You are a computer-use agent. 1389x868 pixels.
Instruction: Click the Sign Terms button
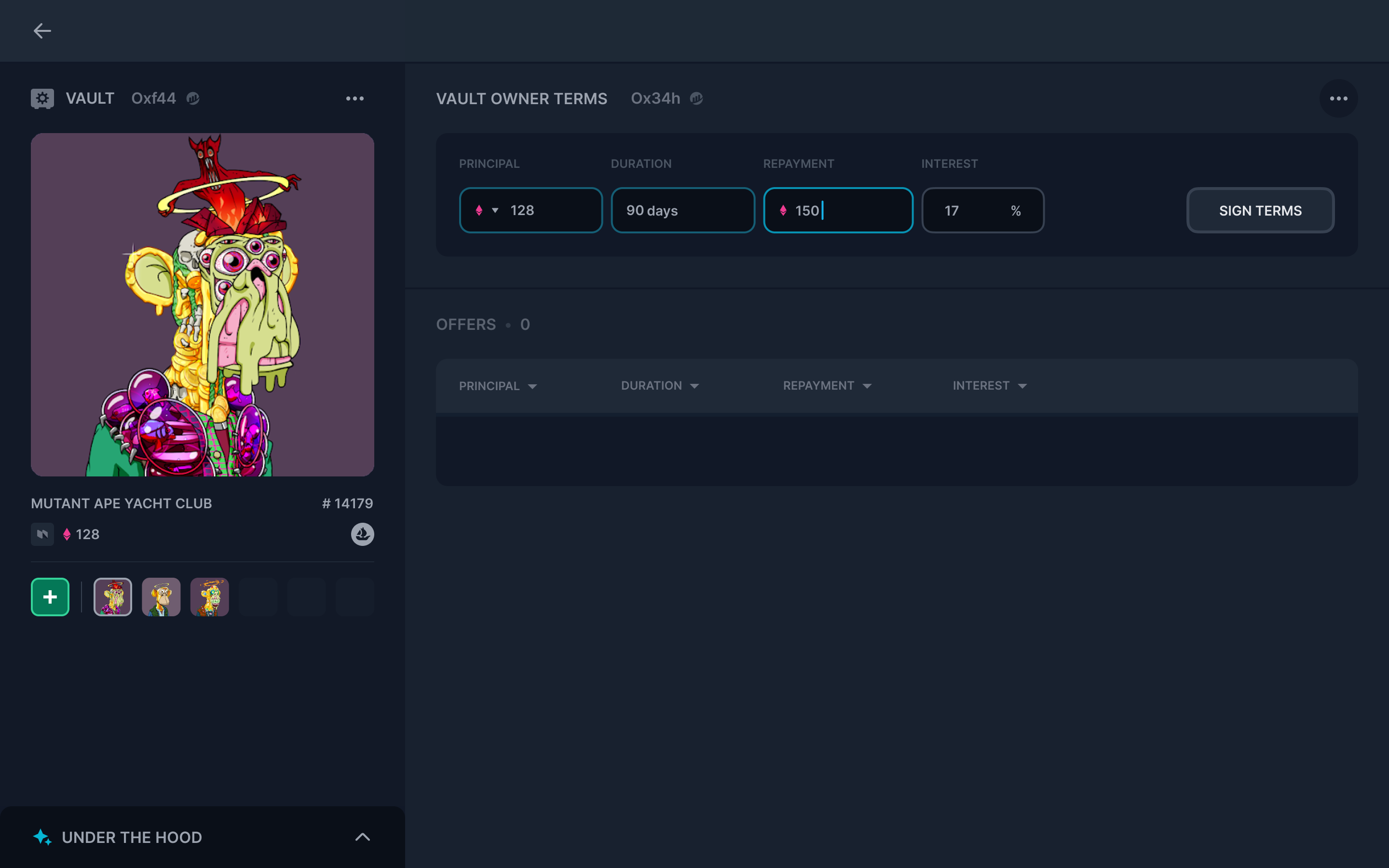coord(1260,211)
